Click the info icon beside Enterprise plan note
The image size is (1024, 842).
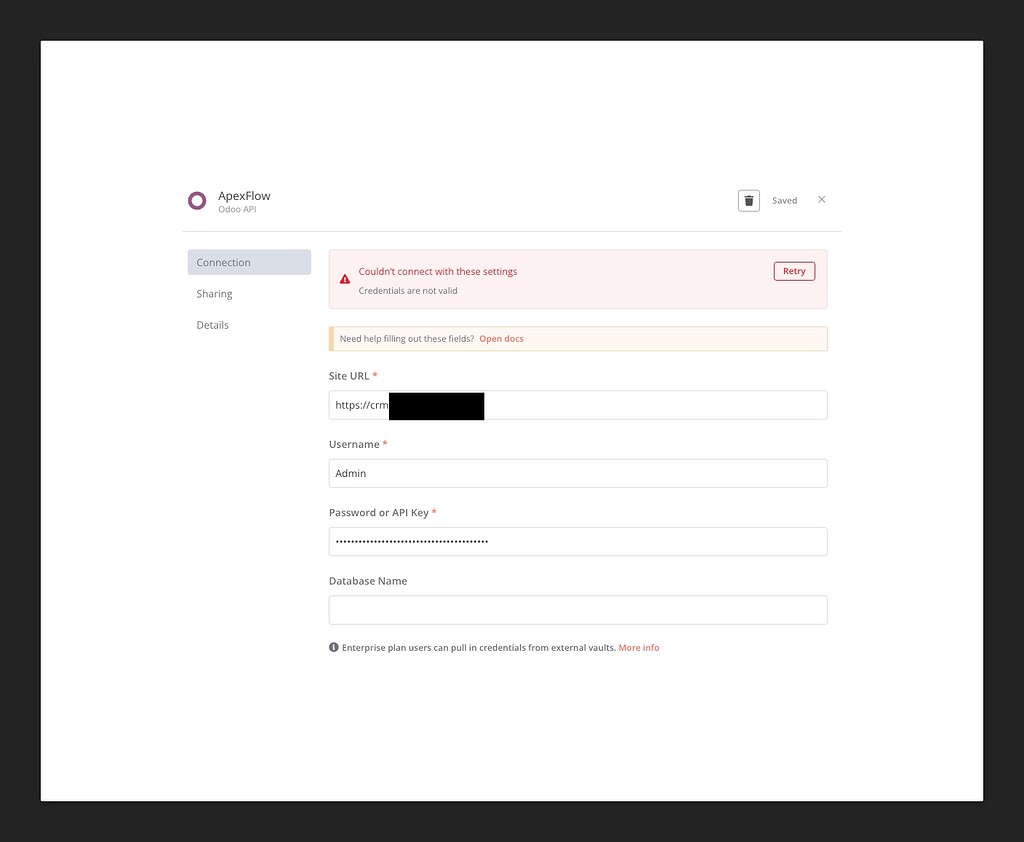[333, 647]
